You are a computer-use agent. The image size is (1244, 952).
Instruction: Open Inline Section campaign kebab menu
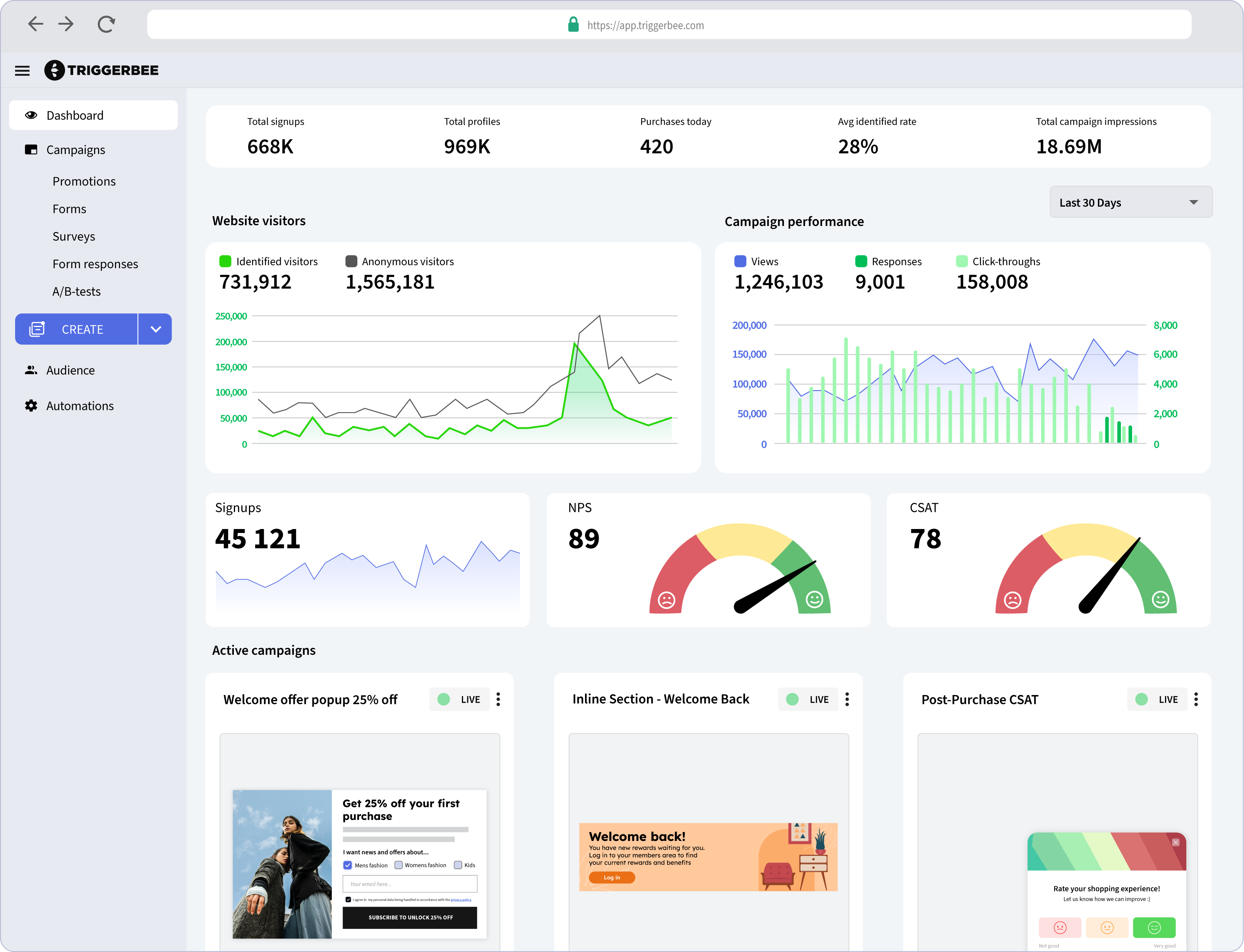[847, 699]
